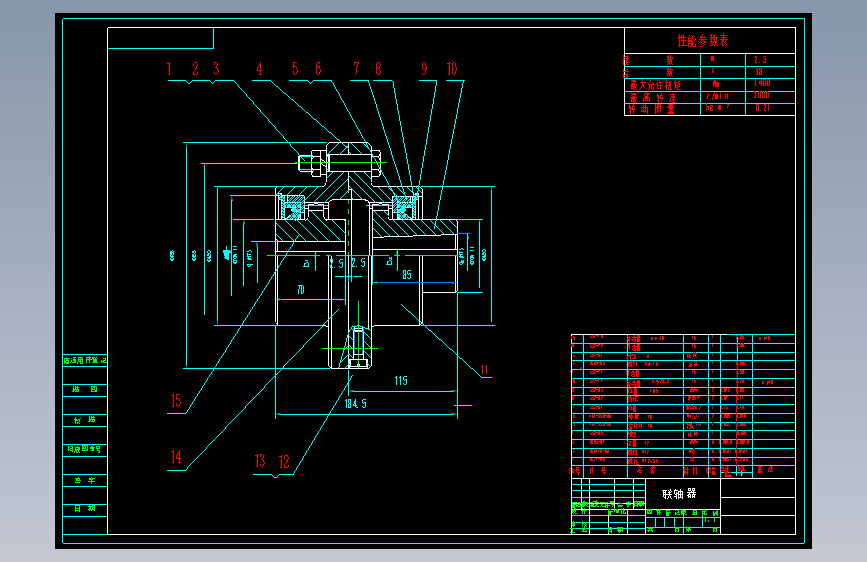Click the 0.21 inertia value cell

tap(762, 108)
